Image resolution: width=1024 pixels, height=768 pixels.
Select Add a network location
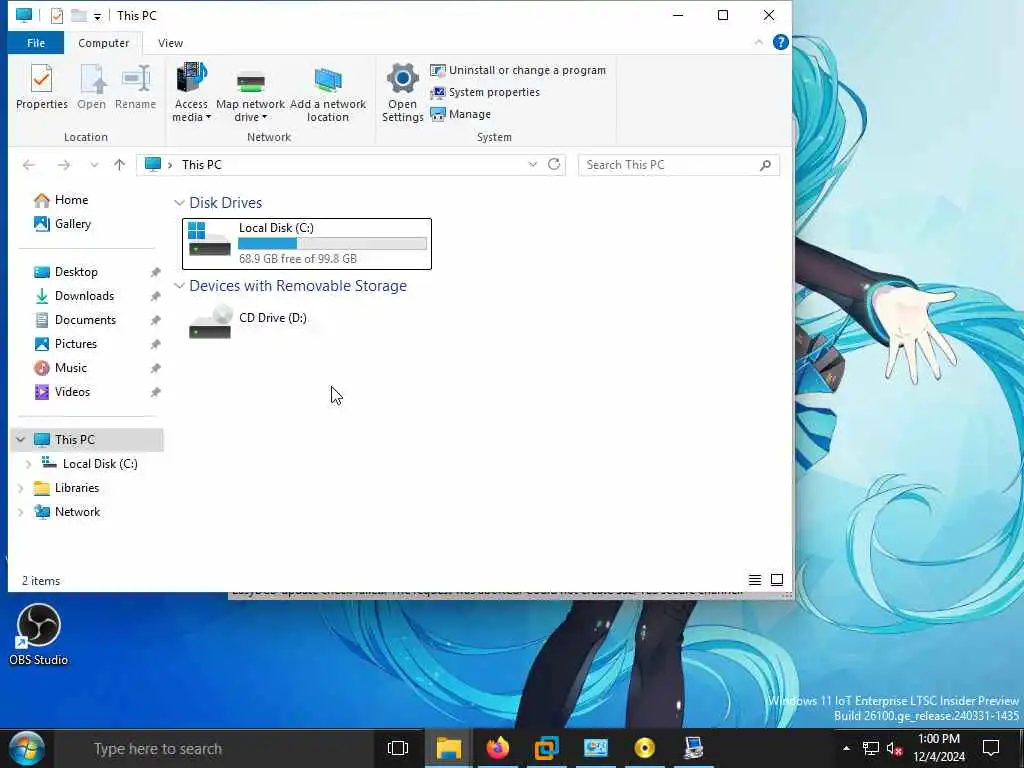pyautogui.click(x=328, y=93)
